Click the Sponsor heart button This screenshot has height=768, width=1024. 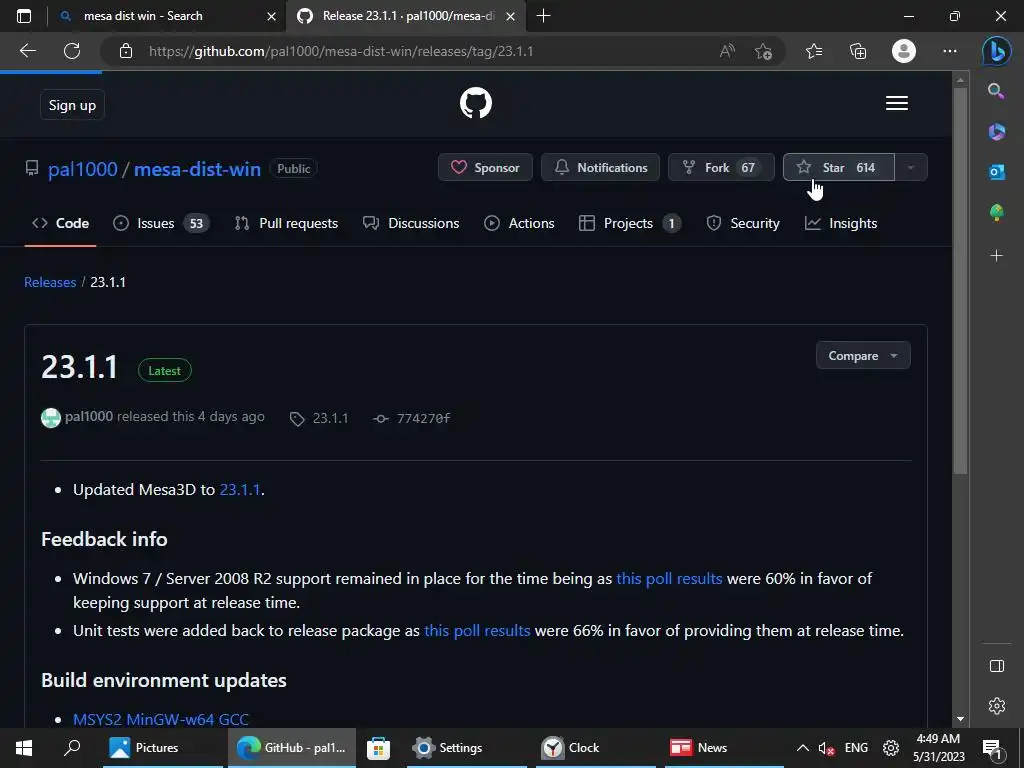(x=485, y=168)
